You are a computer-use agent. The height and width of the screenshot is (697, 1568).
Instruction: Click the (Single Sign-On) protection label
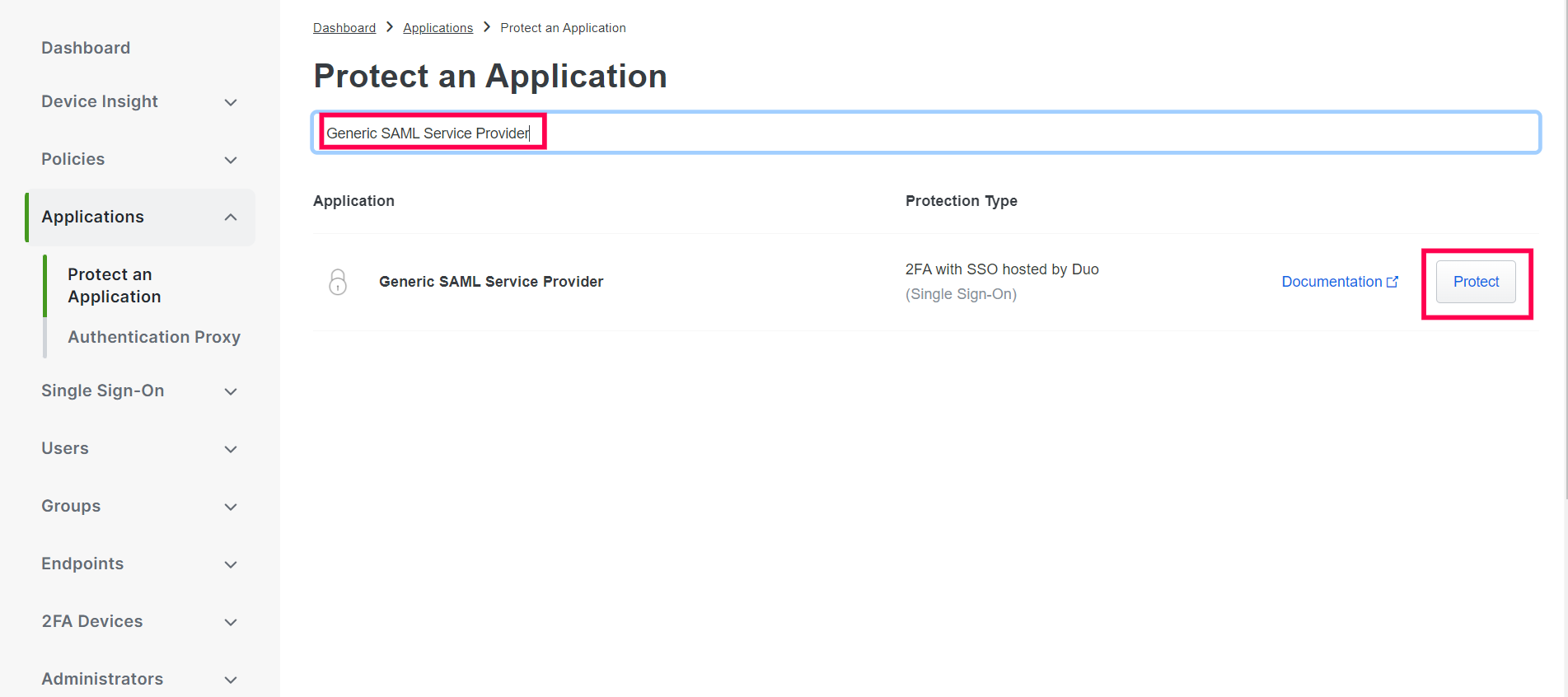click(961, 294)
